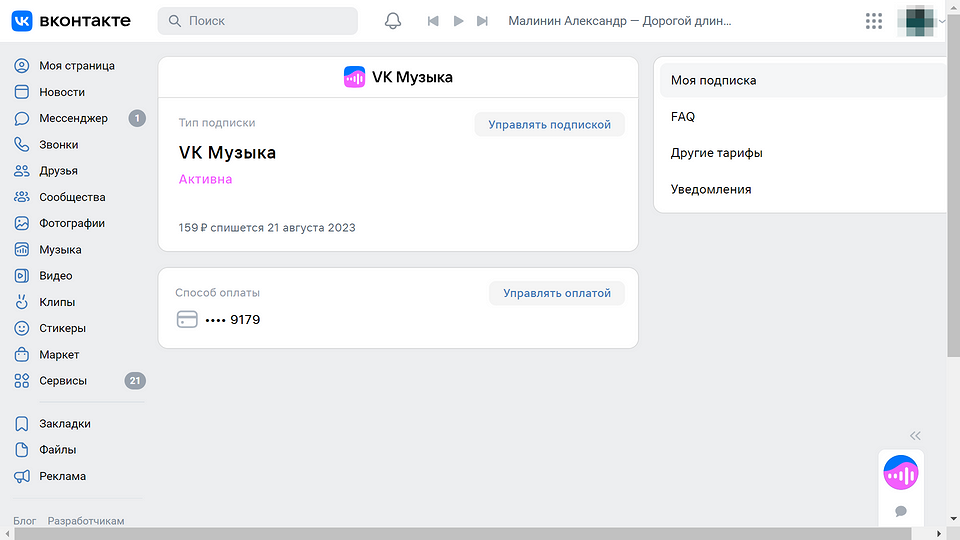Select FAQ in the right menu
960x540 pixels.
click(x=683, y=117)
